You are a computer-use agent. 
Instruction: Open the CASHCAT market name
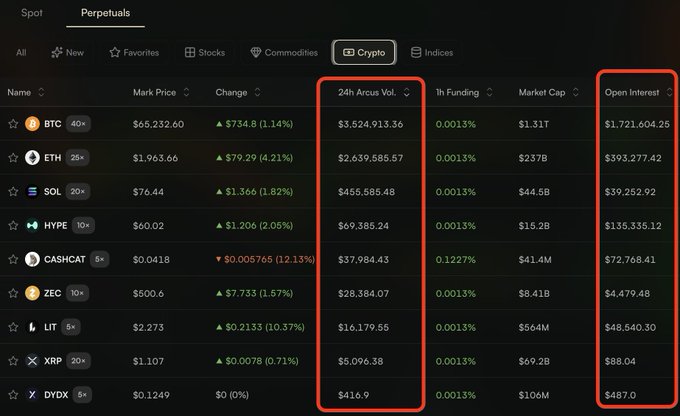coord(65,259)
